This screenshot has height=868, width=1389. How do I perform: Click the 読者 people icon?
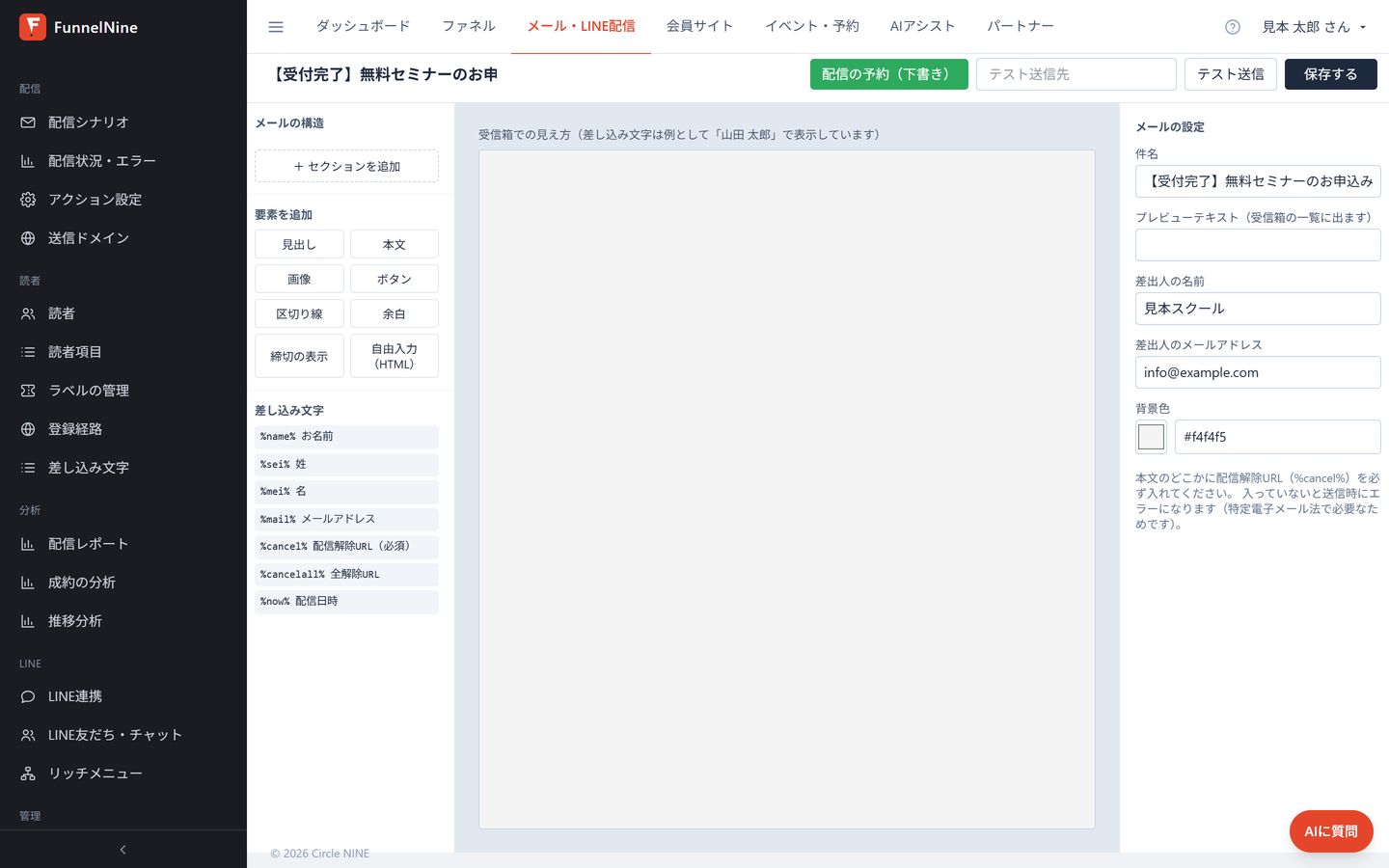tap(28, 313)
